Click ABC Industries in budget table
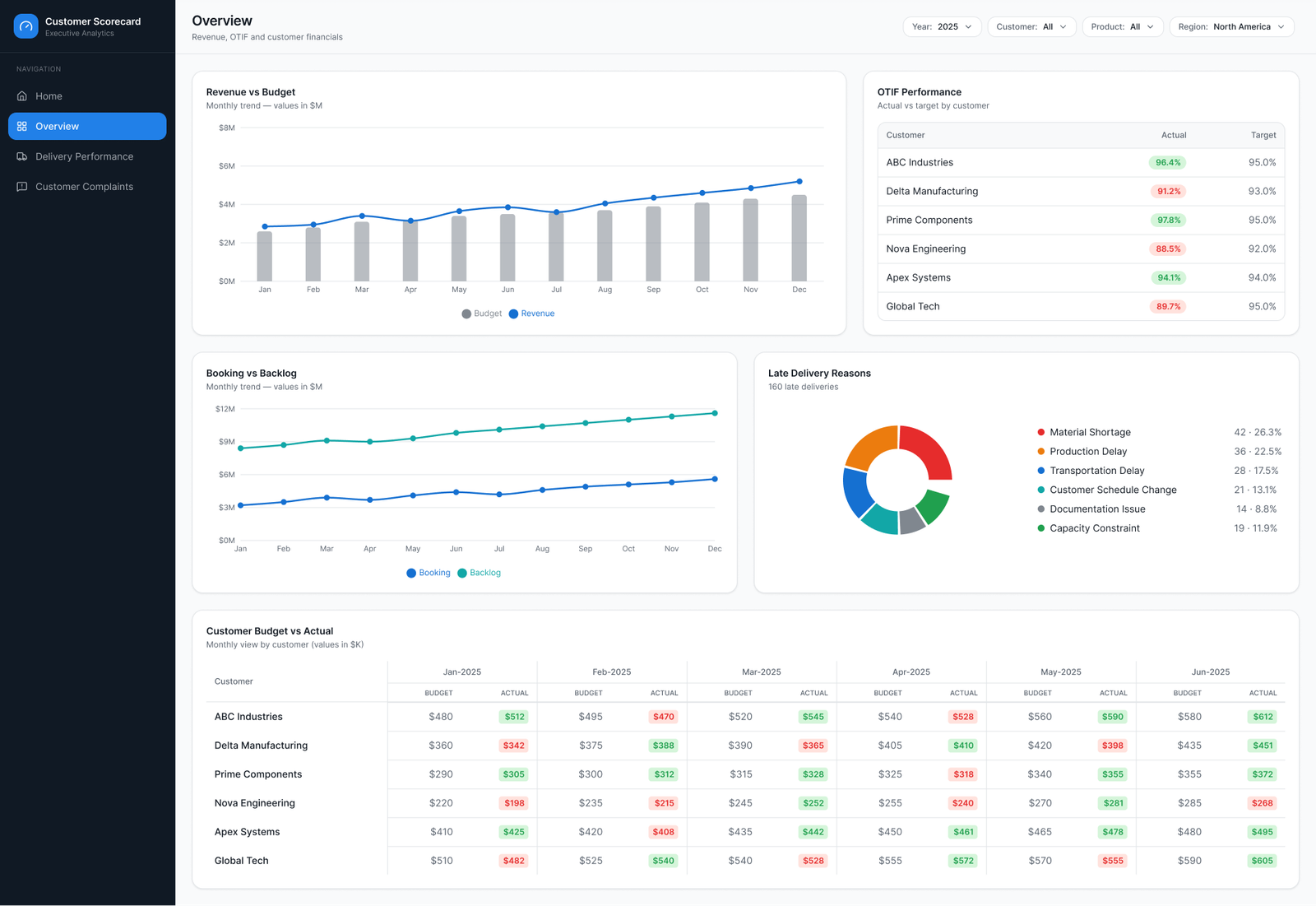 248,717
